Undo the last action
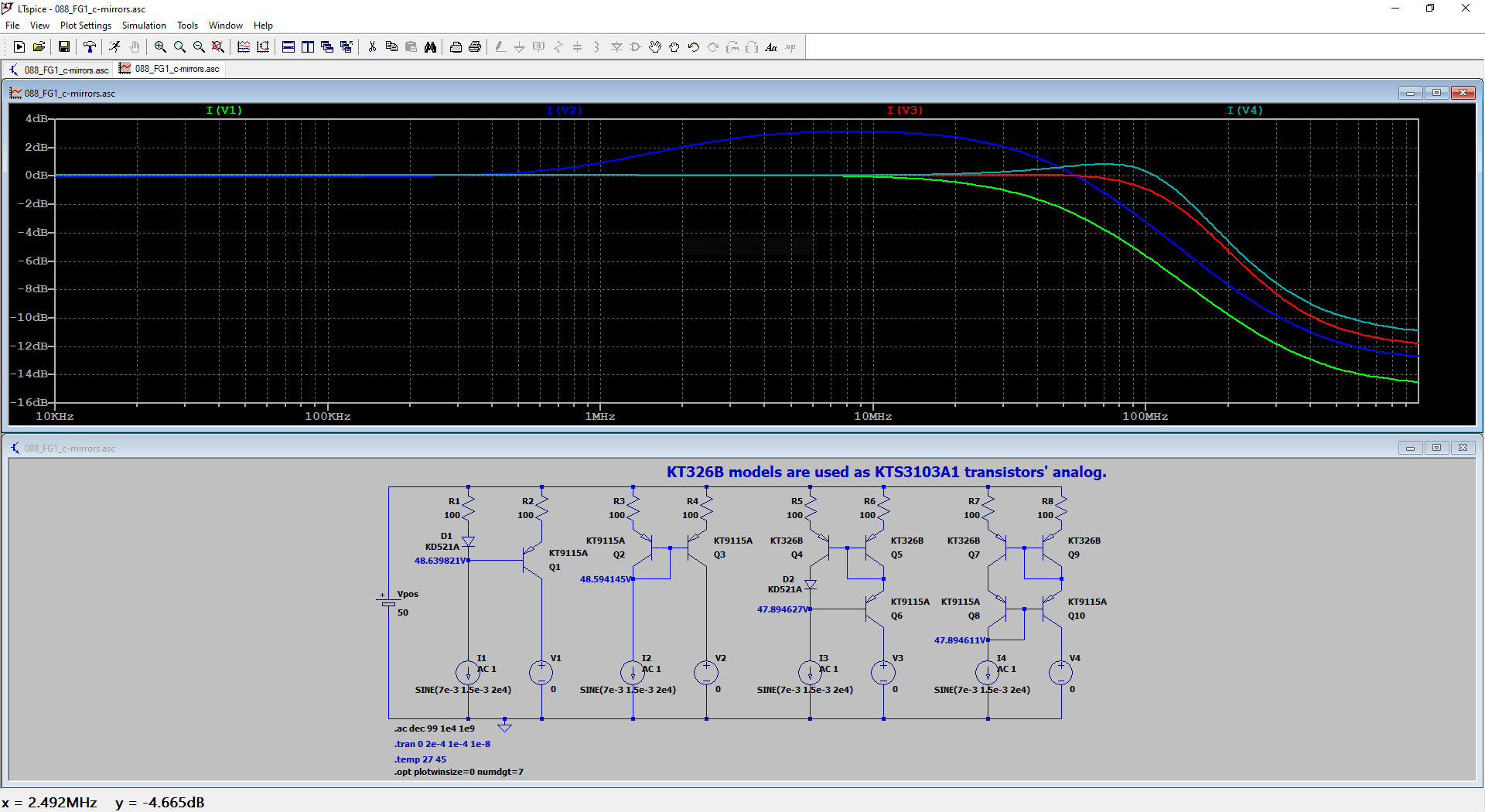 point(694,47)
